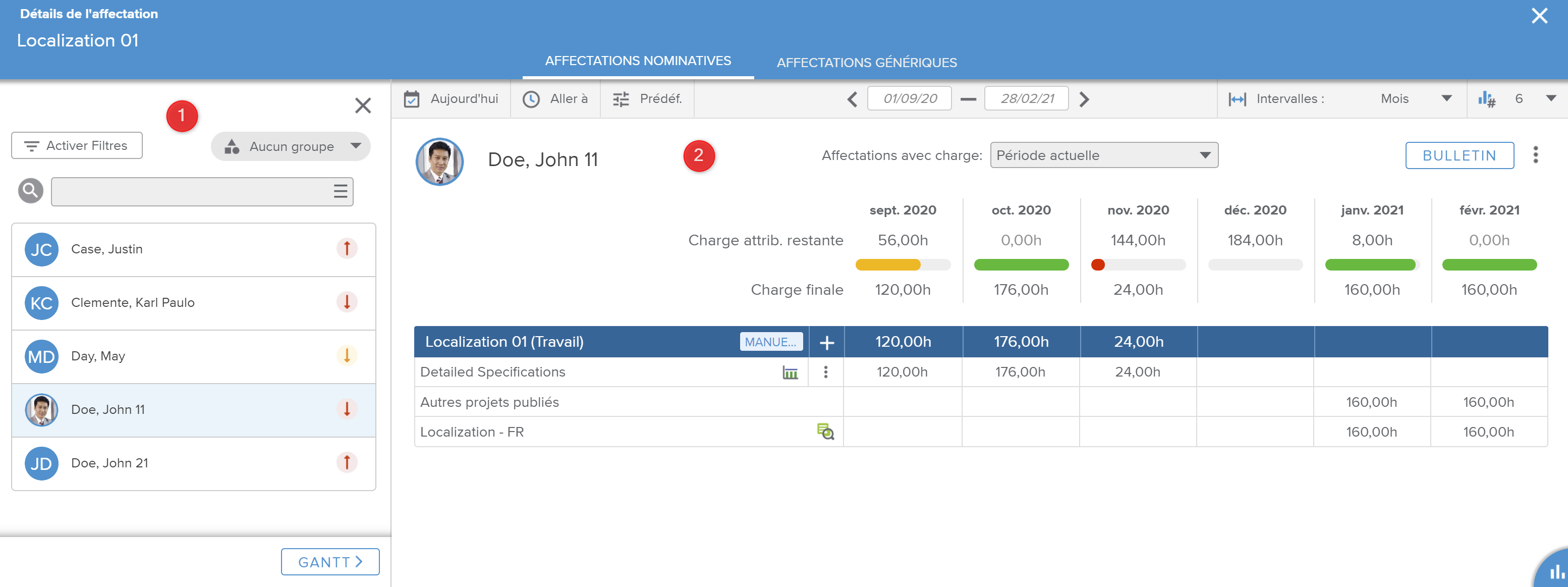Click the chart icon on Detailed Specifications
1568x587 pixels.
coord(790,372)
